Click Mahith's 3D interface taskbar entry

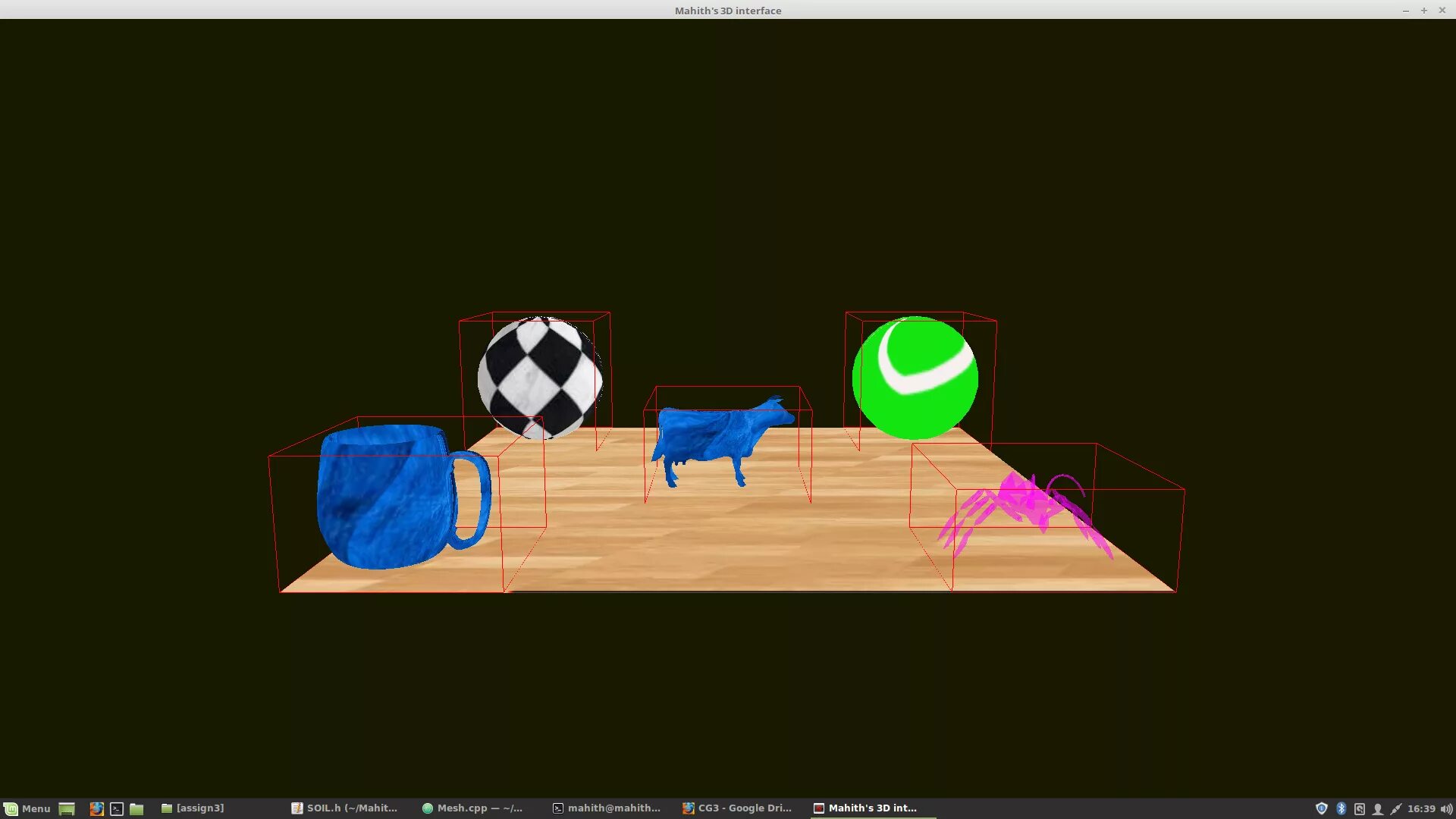865,808
